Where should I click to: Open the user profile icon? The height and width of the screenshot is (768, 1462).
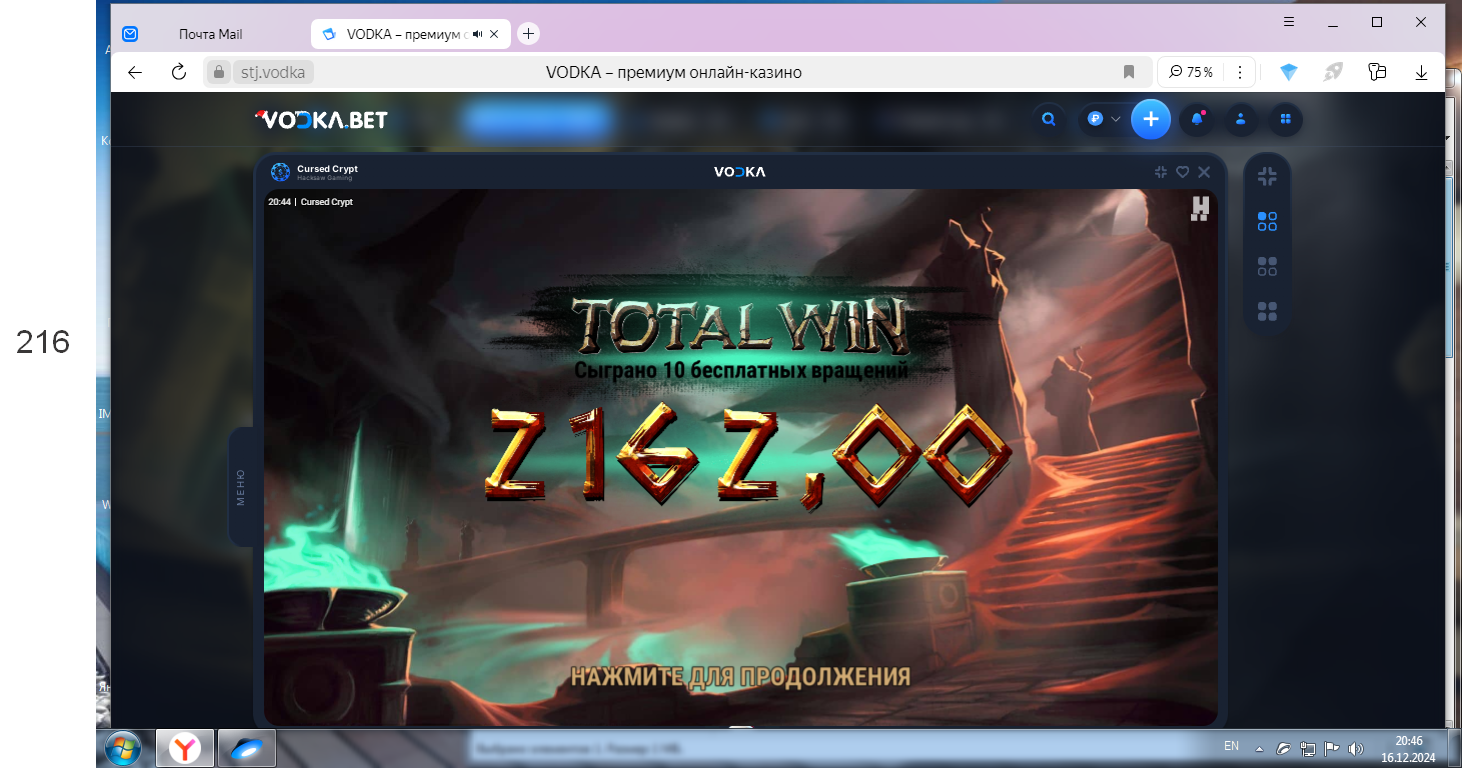coord(1241,119)
